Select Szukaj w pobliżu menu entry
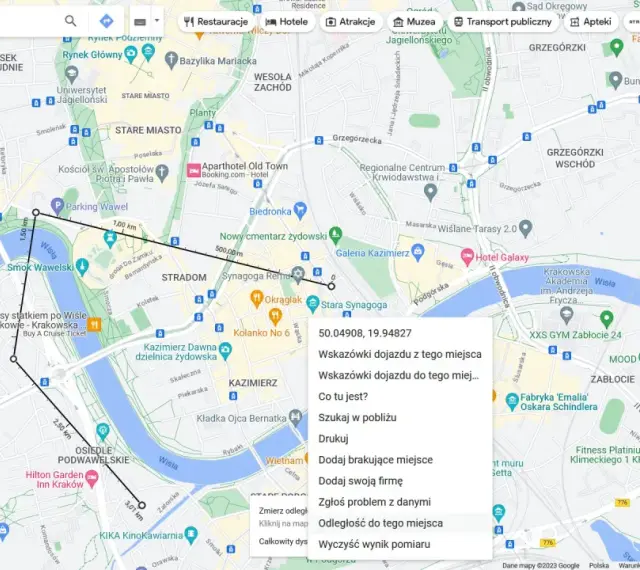Screen dimensions: 640x570 [400, 418]
